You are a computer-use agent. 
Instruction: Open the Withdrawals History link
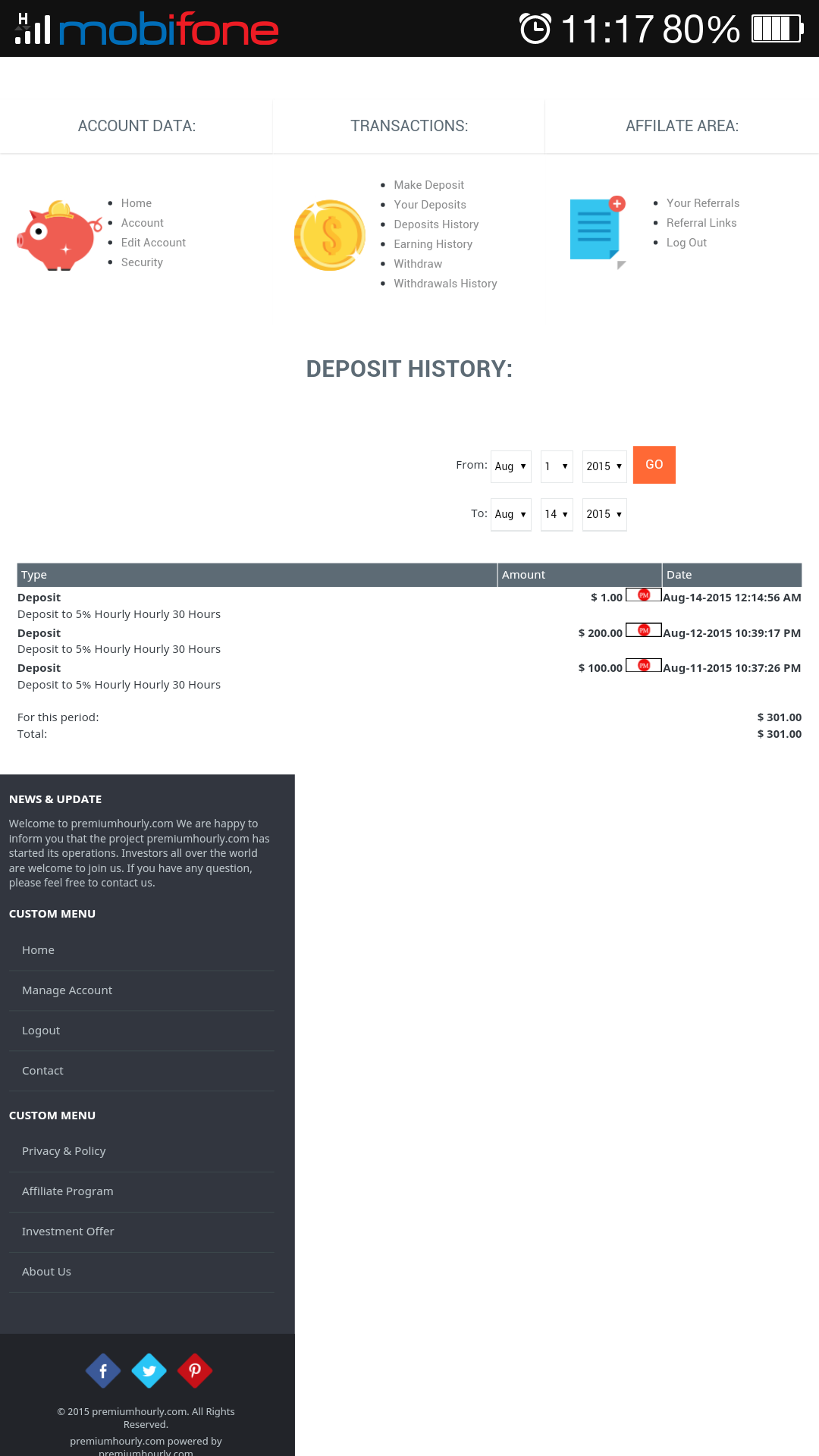click(x=445, y=284)
